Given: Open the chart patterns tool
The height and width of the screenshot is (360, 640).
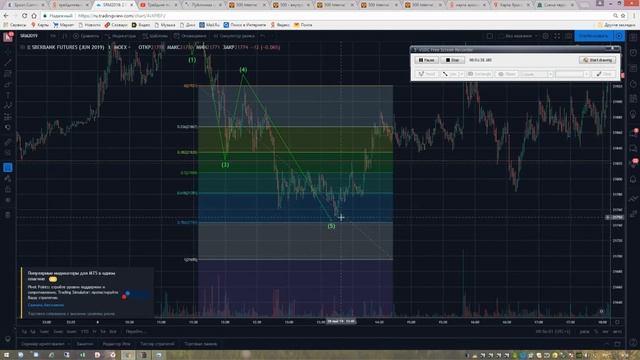Looking at the screenshot, I should pyautogui.click(x=8, y=106).
